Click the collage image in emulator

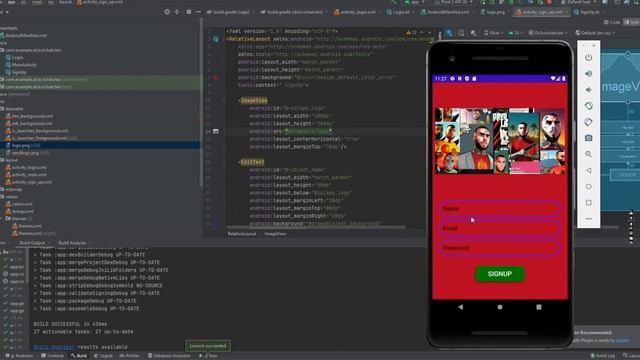500,141
